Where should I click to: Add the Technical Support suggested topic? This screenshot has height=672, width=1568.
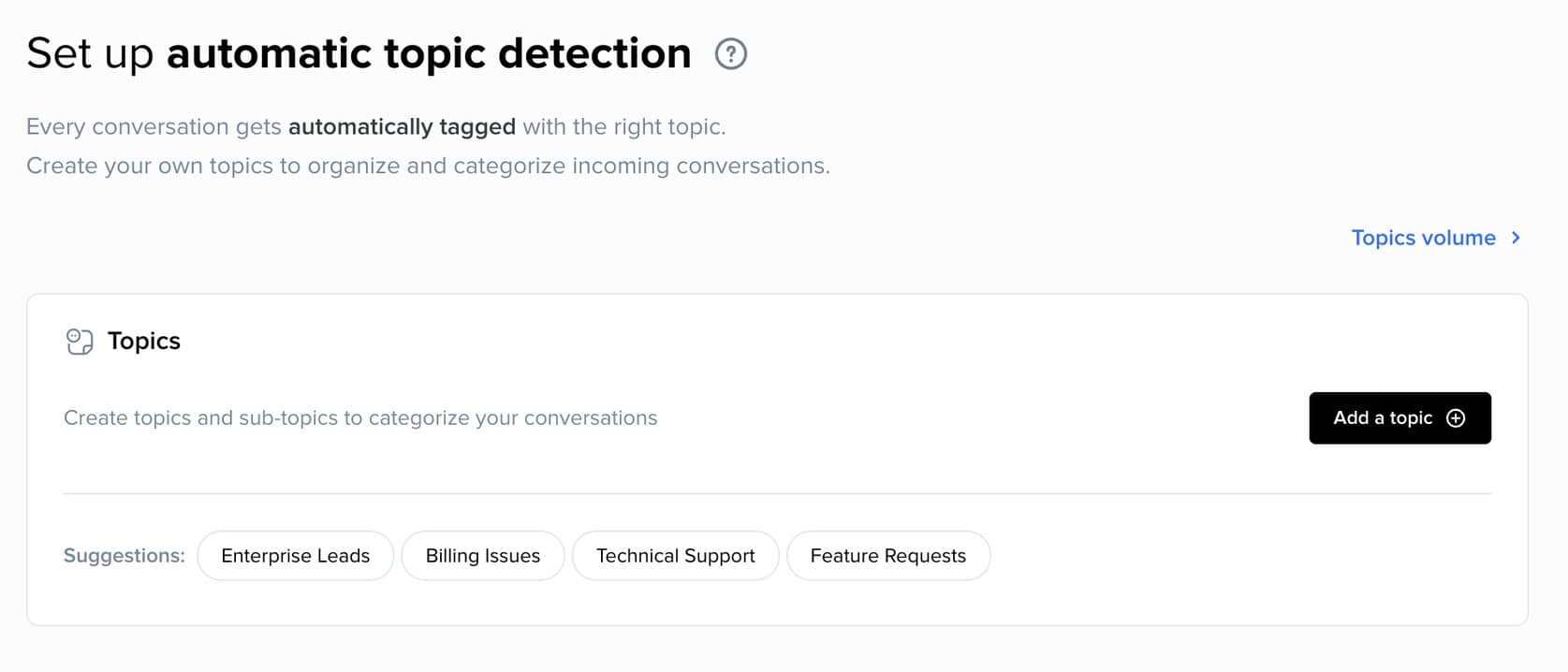tap(675, 556)
